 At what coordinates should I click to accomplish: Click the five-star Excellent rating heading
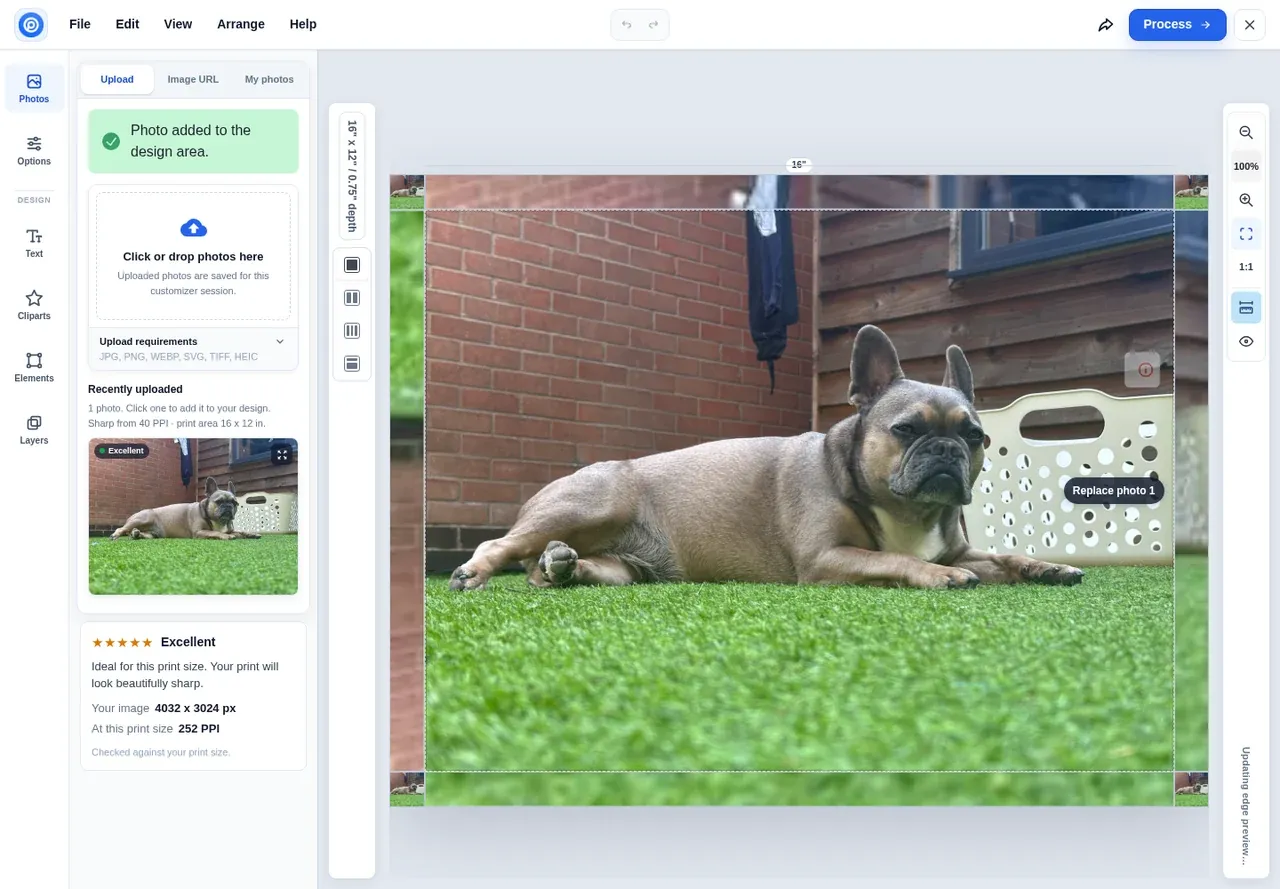pyautogui.click(x=153, y=642)
